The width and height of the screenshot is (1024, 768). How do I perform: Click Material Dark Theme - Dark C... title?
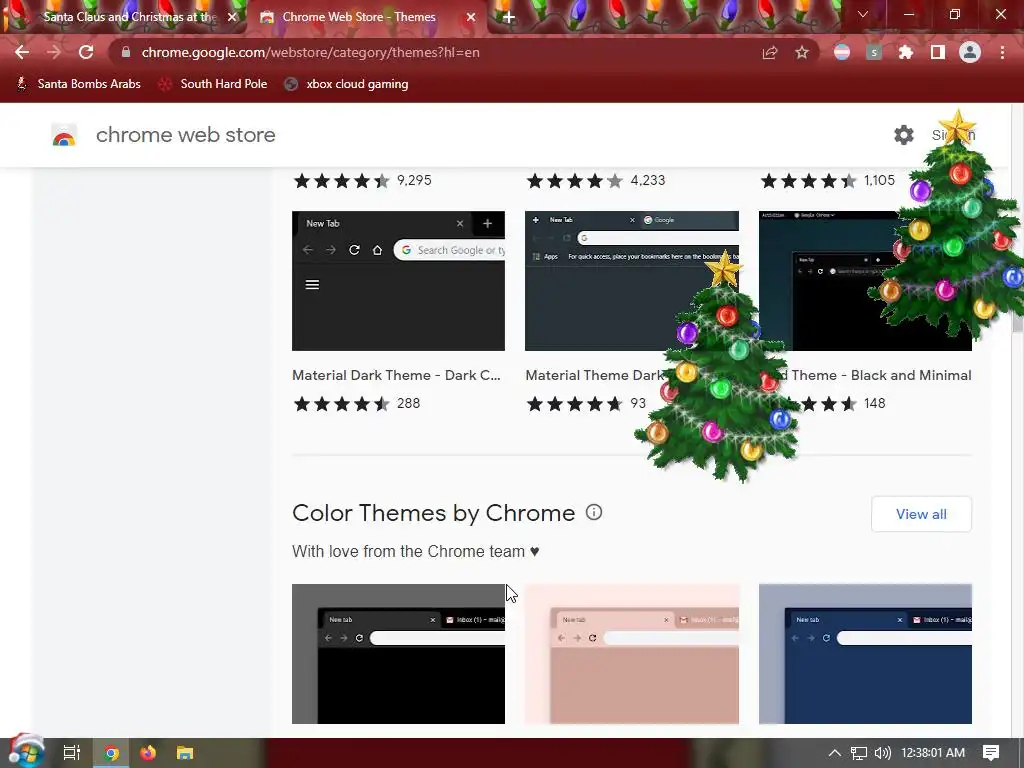point(396,375)
